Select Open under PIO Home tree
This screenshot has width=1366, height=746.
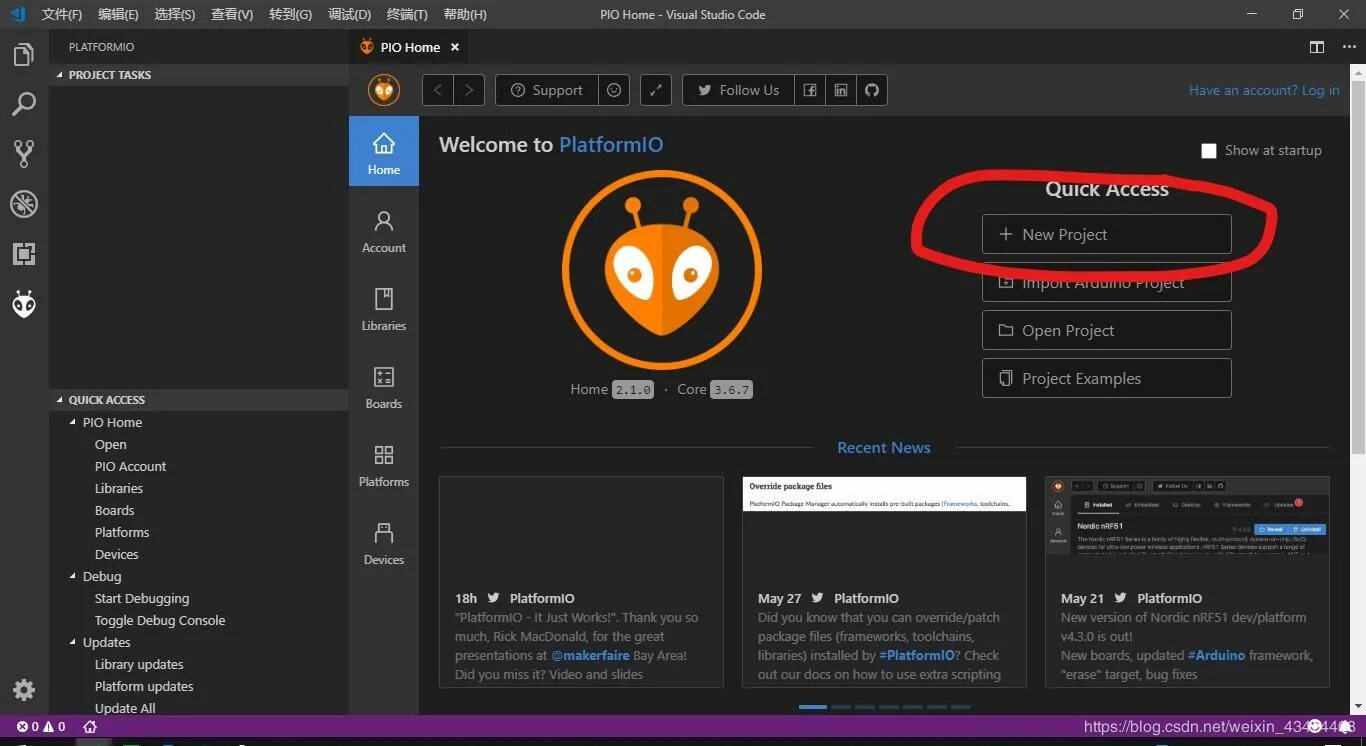tap(110, 444)
